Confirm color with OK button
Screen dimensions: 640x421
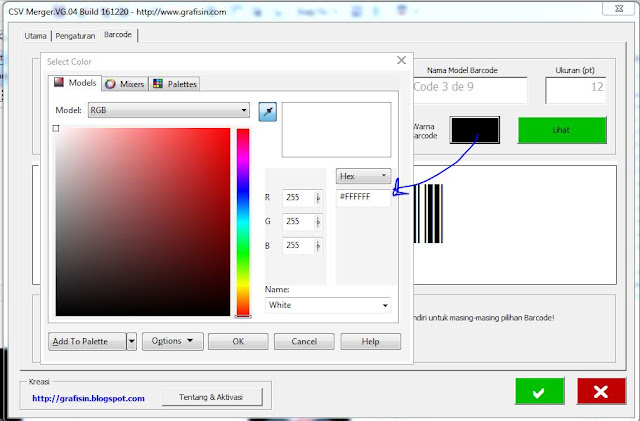tap(238, 341)
